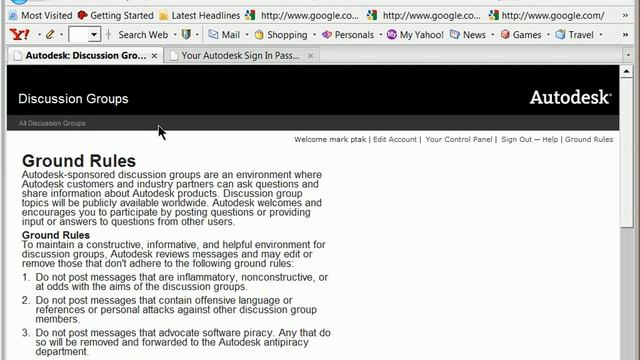Click the vertical scrollbar thumb
This screenshot has width=640, height=360.
[x=626, y=152]
